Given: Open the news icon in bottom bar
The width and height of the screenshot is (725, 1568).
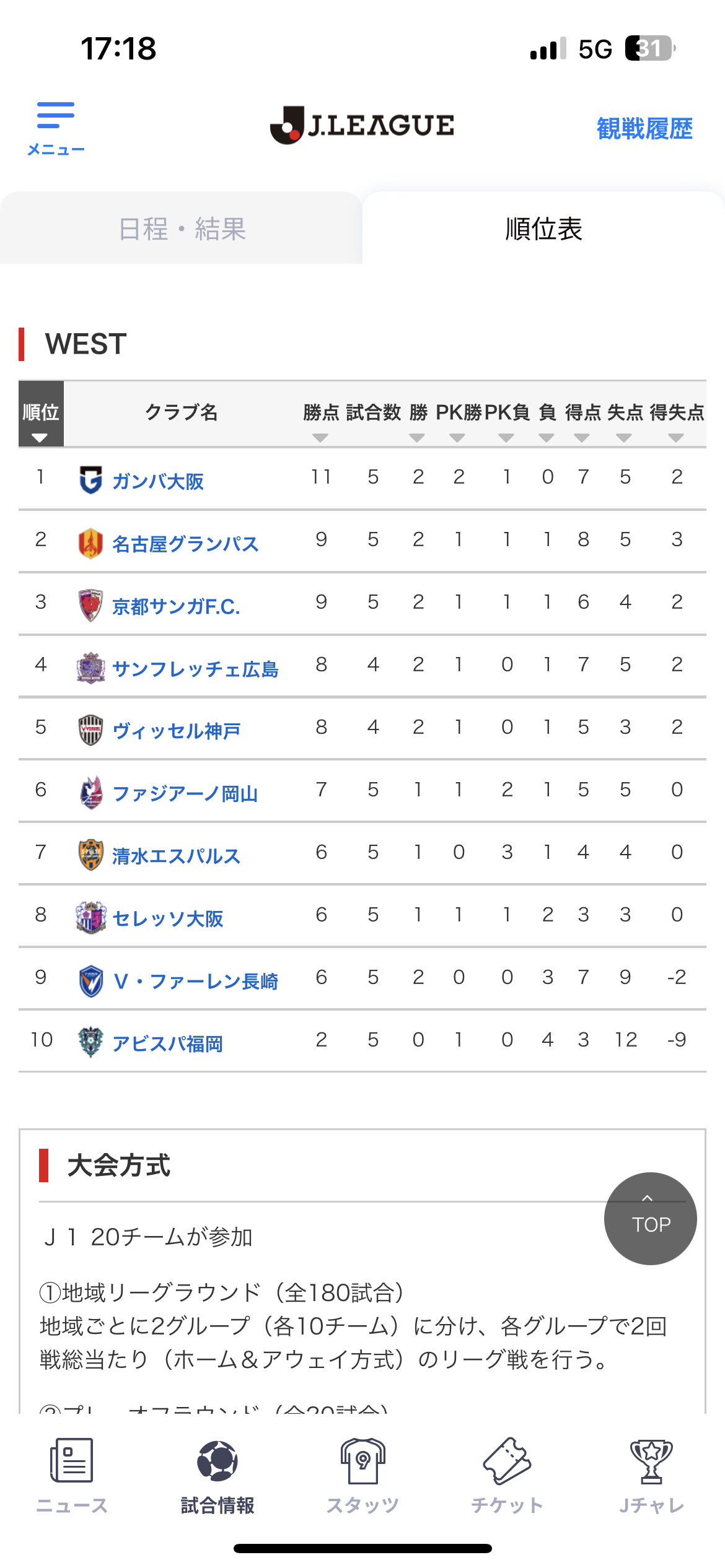Looking at the screenshot, I should pos(72,1461).
